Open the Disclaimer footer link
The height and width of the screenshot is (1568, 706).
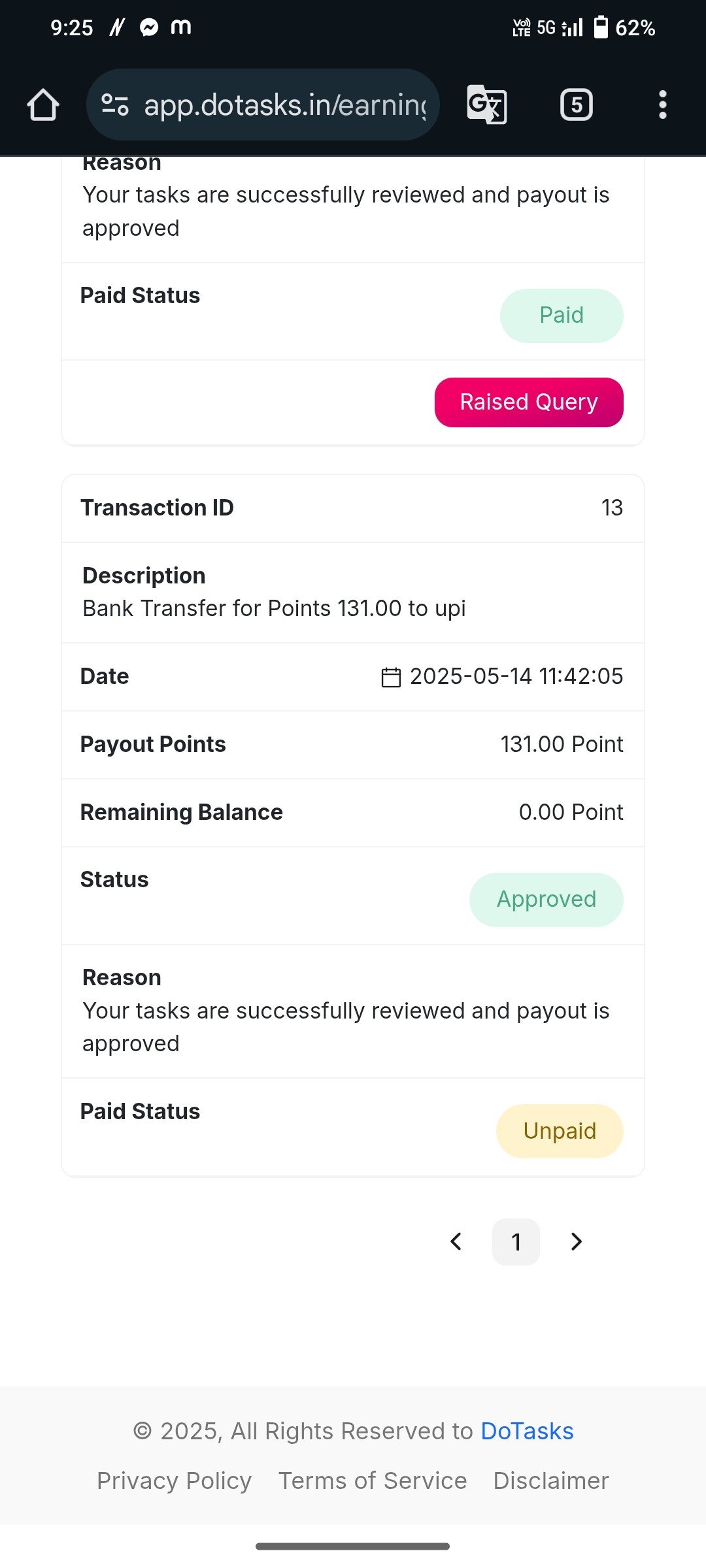click(551, 1481)
